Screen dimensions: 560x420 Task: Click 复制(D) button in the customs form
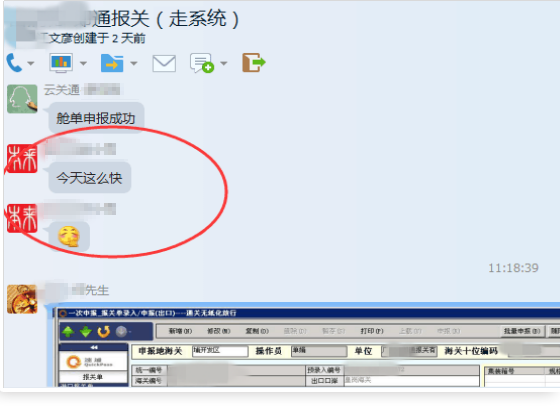click(257, 331)
